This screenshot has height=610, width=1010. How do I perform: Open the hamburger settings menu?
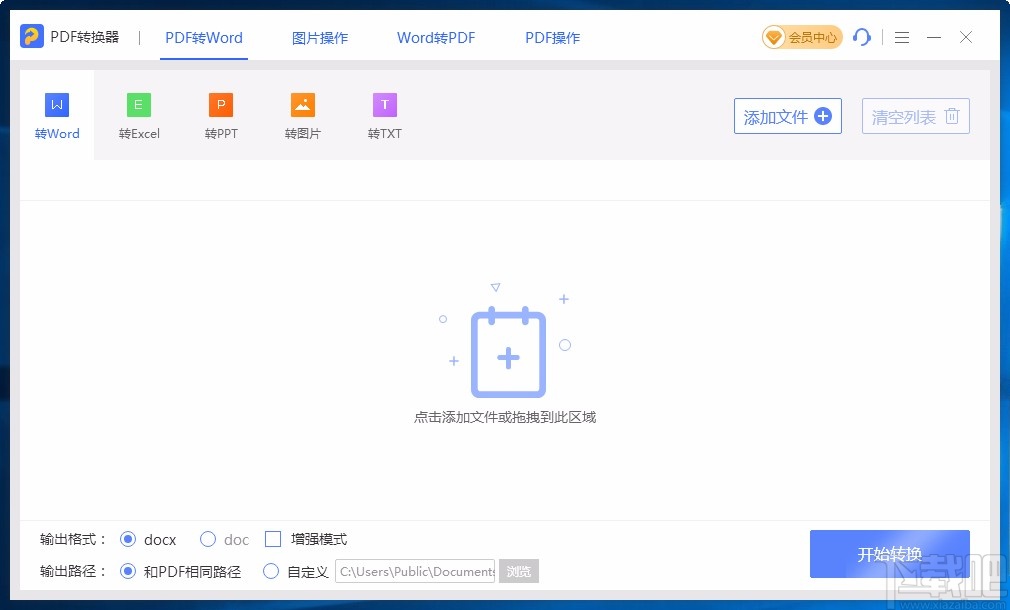pos(901,37)
